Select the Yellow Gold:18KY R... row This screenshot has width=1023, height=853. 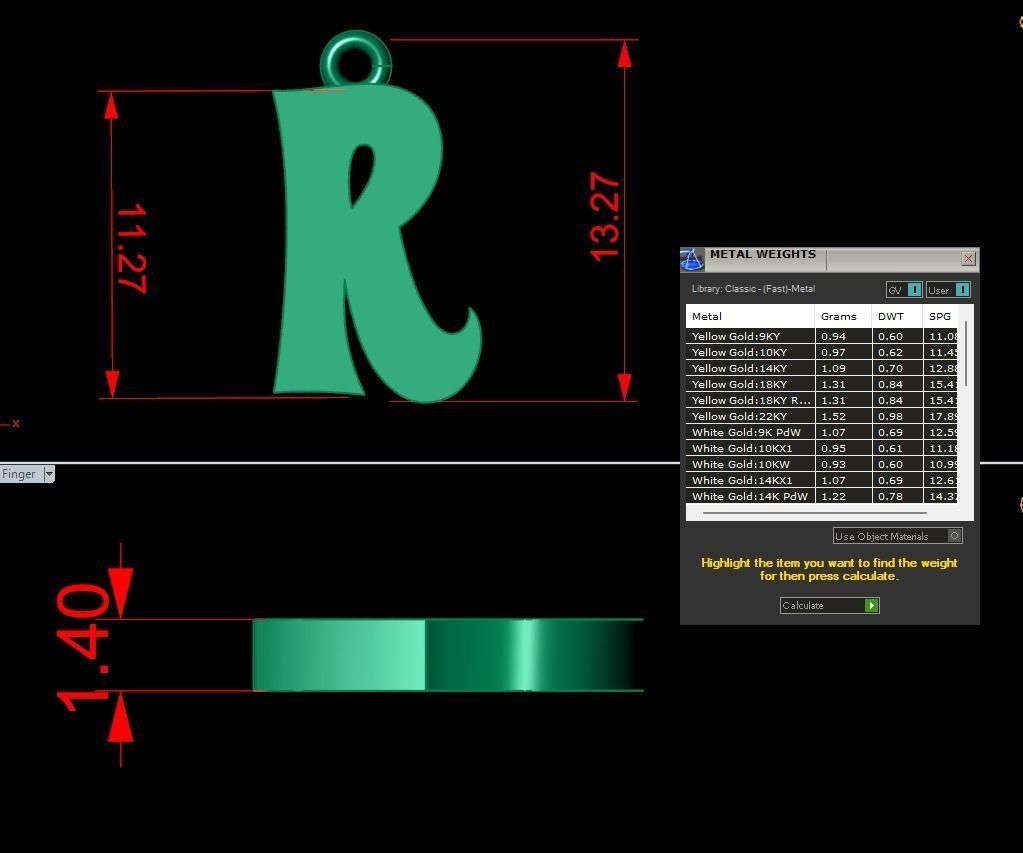821,400
